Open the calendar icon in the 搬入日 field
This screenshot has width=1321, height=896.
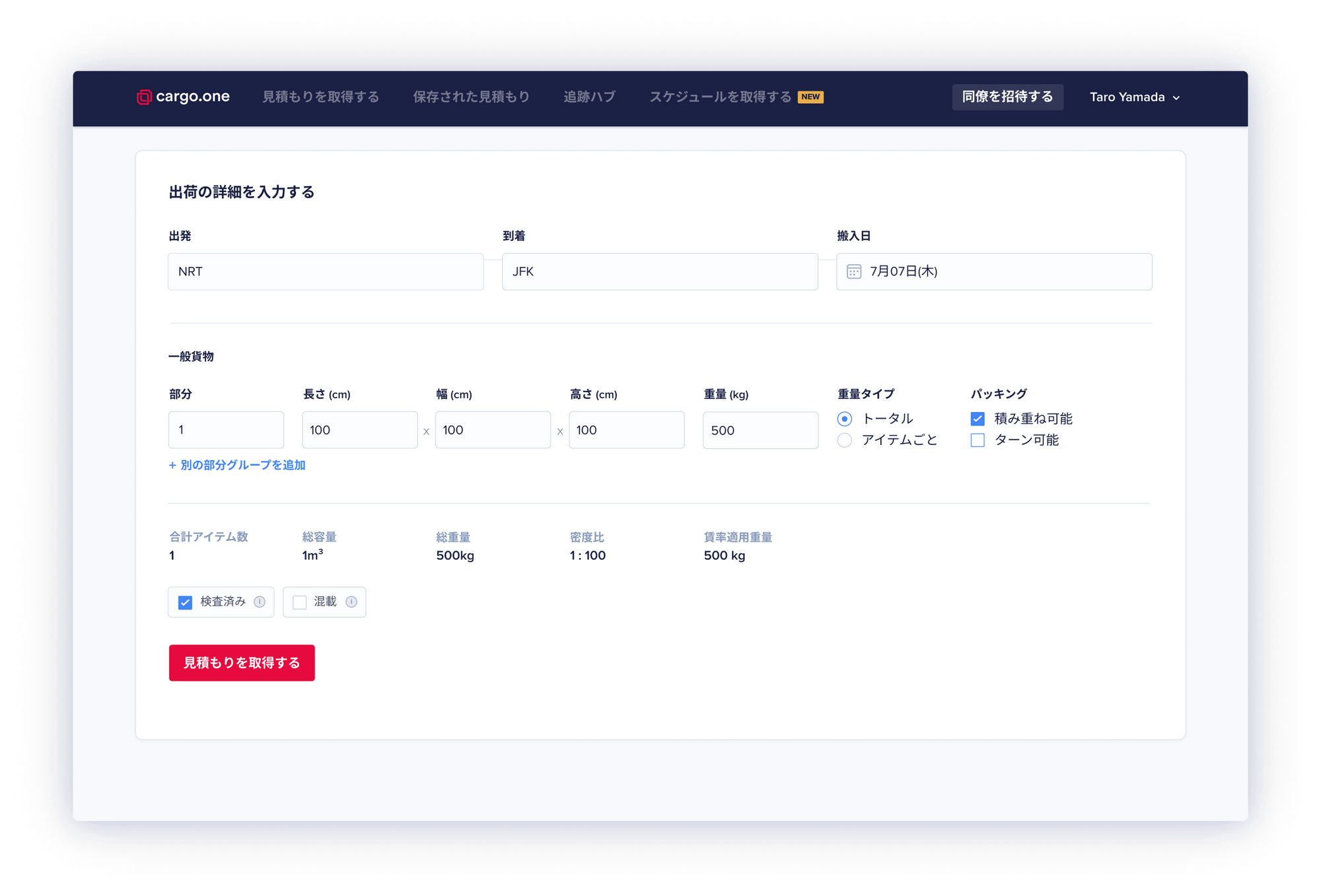(x=855, y=271)
